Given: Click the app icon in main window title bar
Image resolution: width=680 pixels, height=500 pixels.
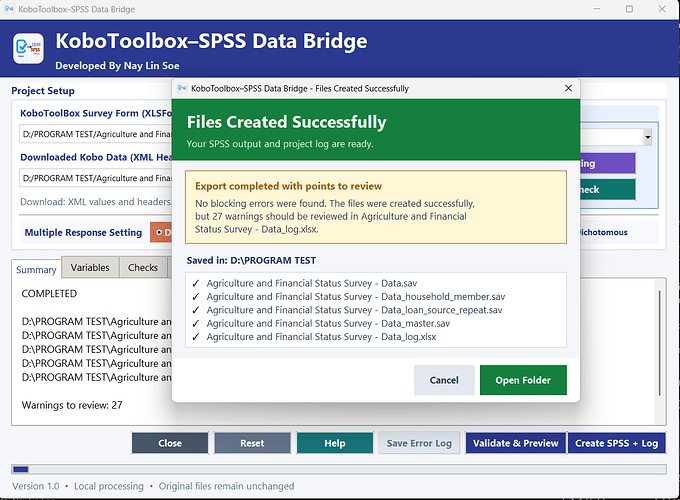Looking at the screenshot, I should click(9, 9).
